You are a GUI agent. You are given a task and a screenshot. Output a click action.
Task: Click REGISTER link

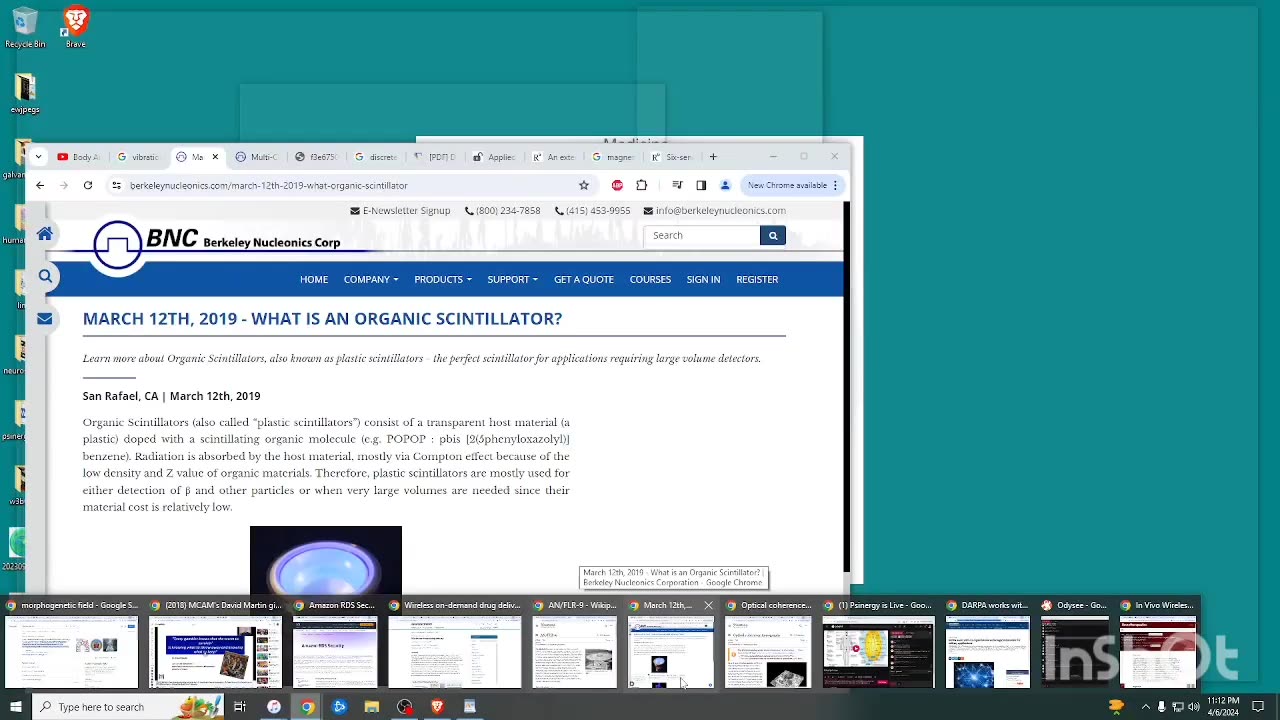click(x=757, y=279)
